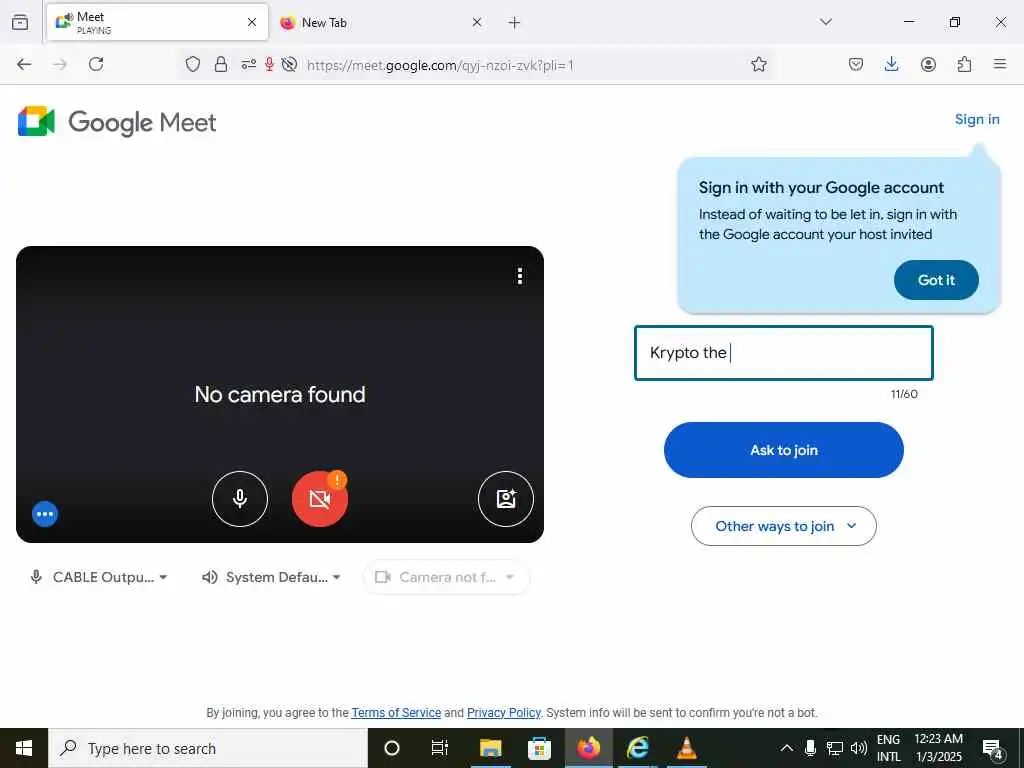Open network icon in system tray

tap(835, 748)
